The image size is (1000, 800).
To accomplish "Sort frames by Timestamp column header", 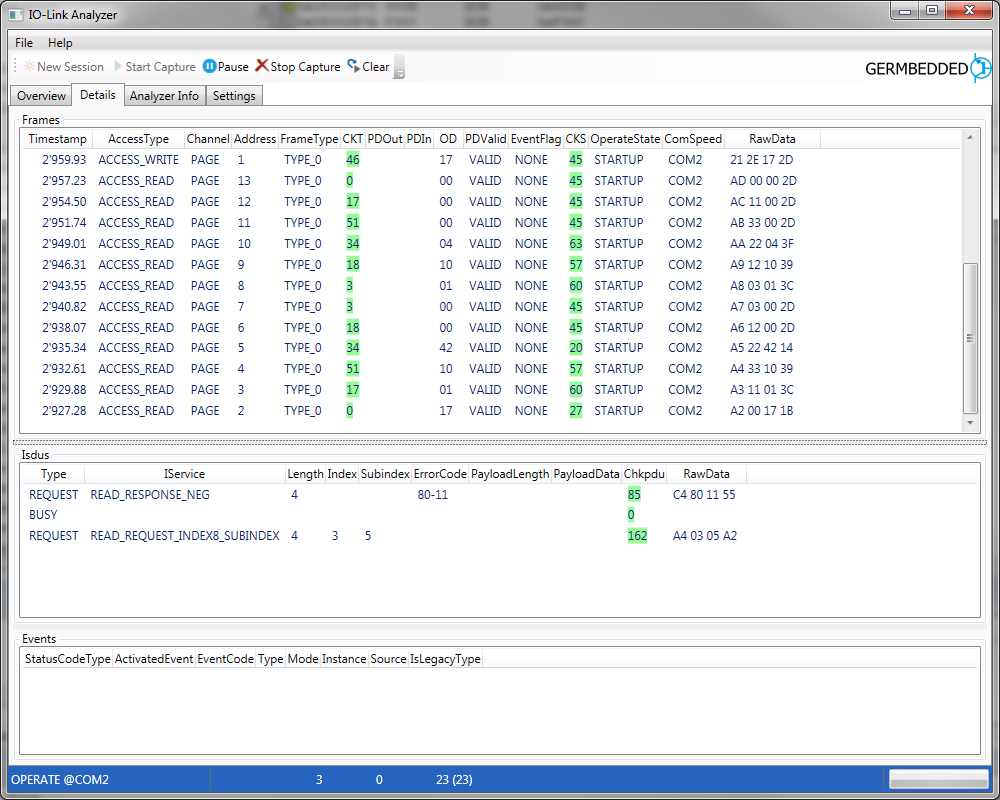I will pyautogui.click(x=57, y=139).
